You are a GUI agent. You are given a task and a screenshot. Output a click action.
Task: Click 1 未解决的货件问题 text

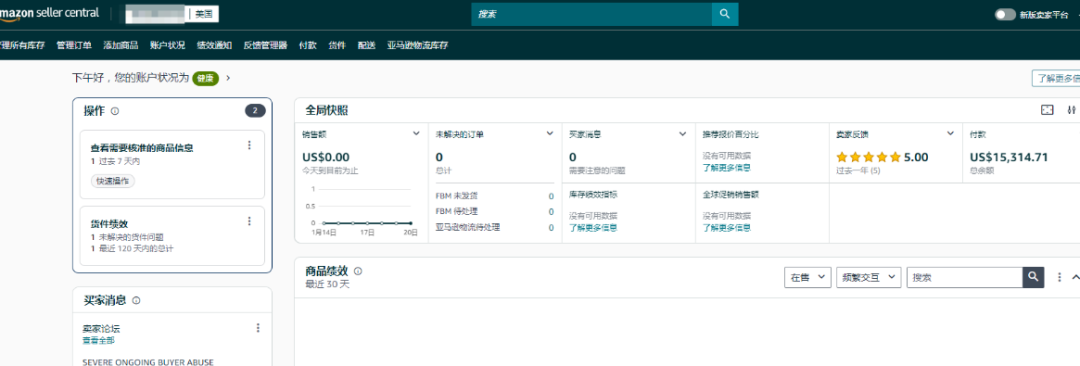tap(127, 237)
